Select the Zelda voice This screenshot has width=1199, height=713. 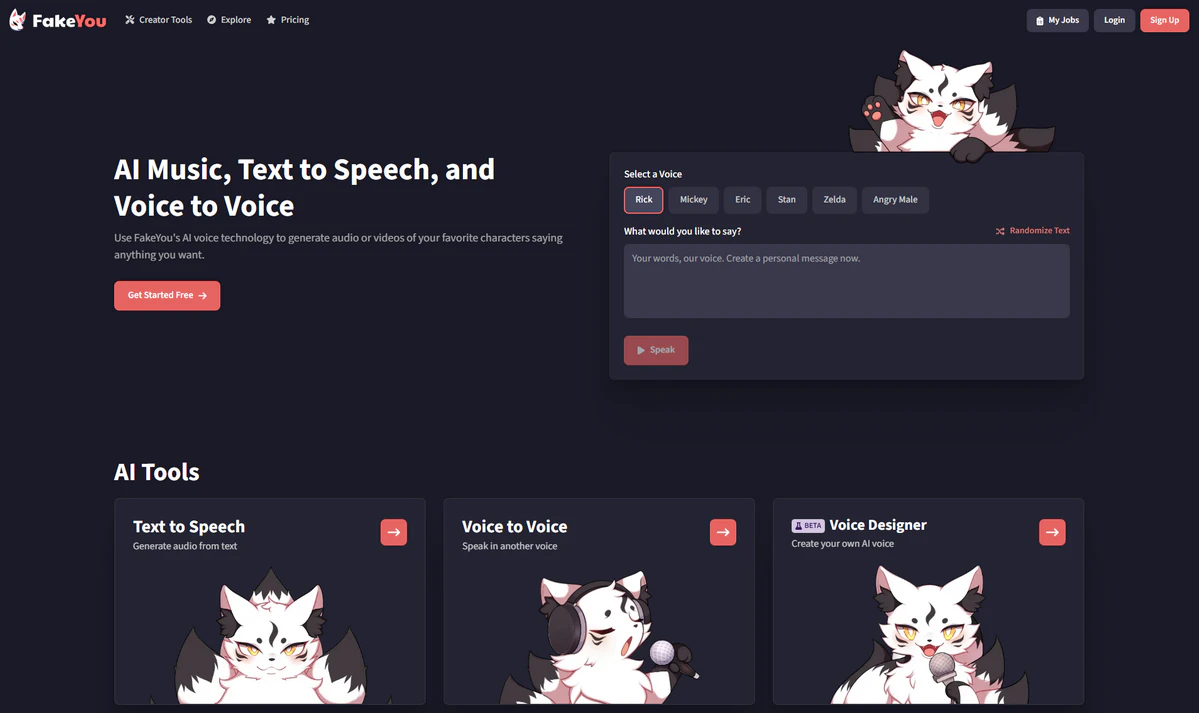tap(834, 200)
